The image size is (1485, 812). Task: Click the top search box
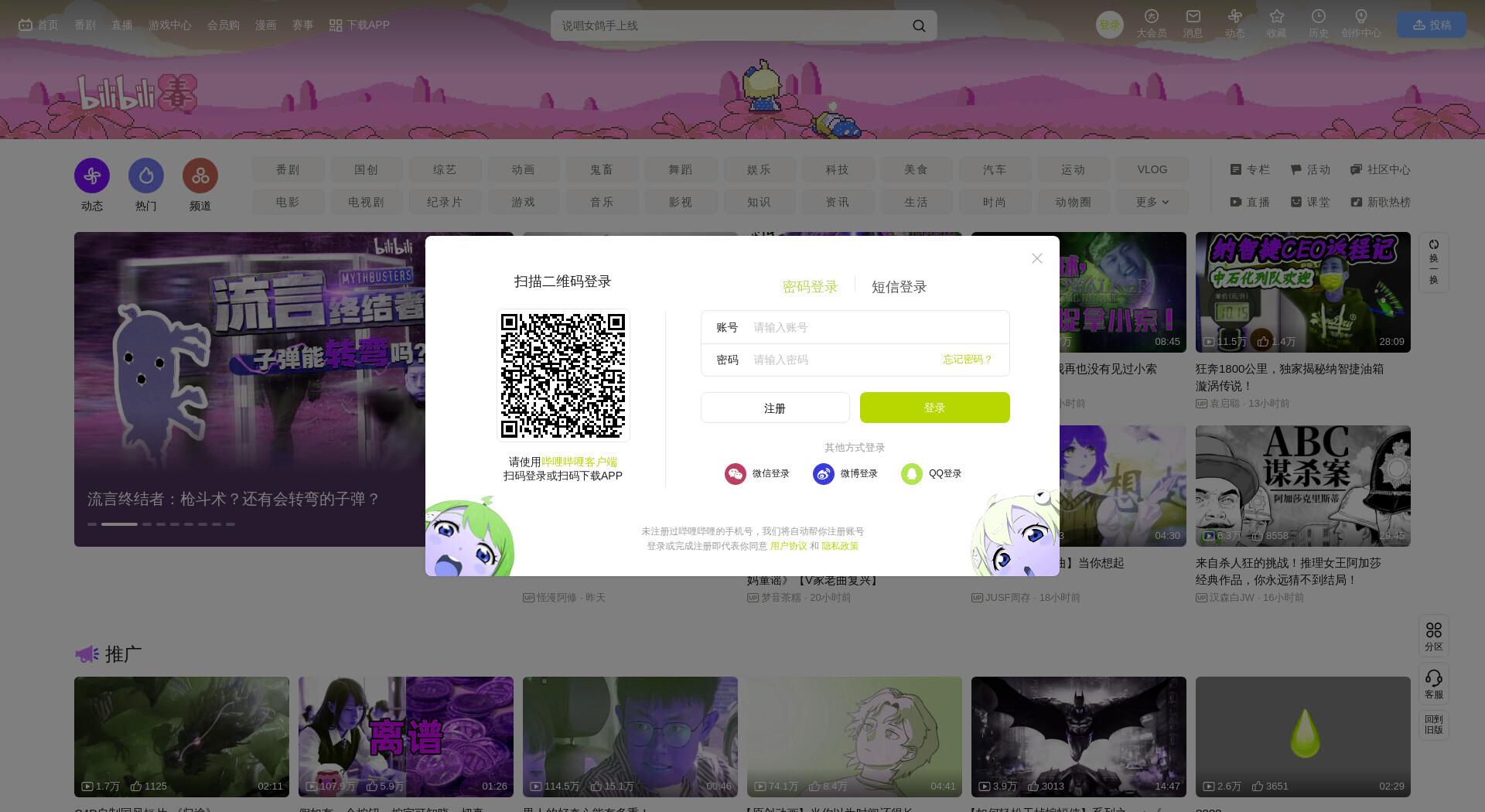click(x=744, y=26)
